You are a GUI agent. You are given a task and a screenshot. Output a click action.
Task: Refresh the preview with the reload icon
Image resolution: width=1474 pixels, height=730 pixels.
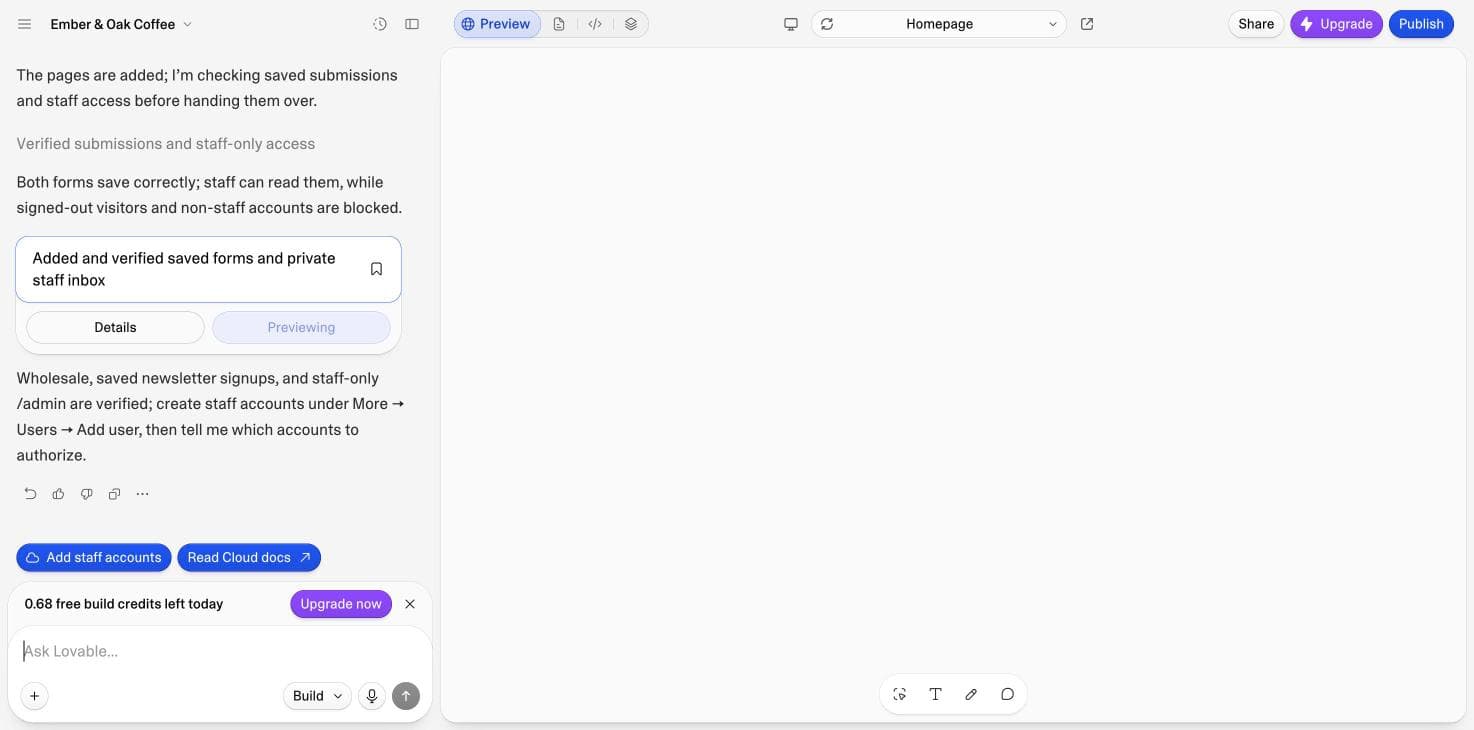click(x=827, y=24)
